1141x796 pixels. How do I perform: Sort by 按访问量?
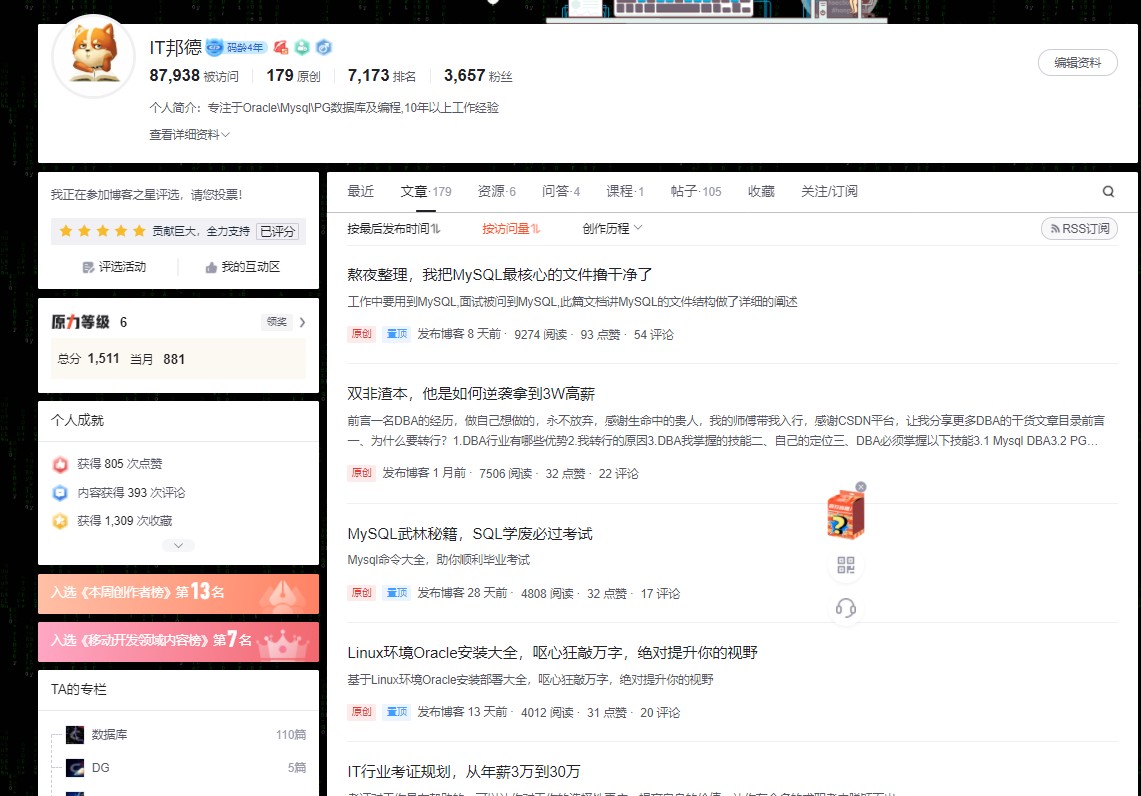pos(511,228)
